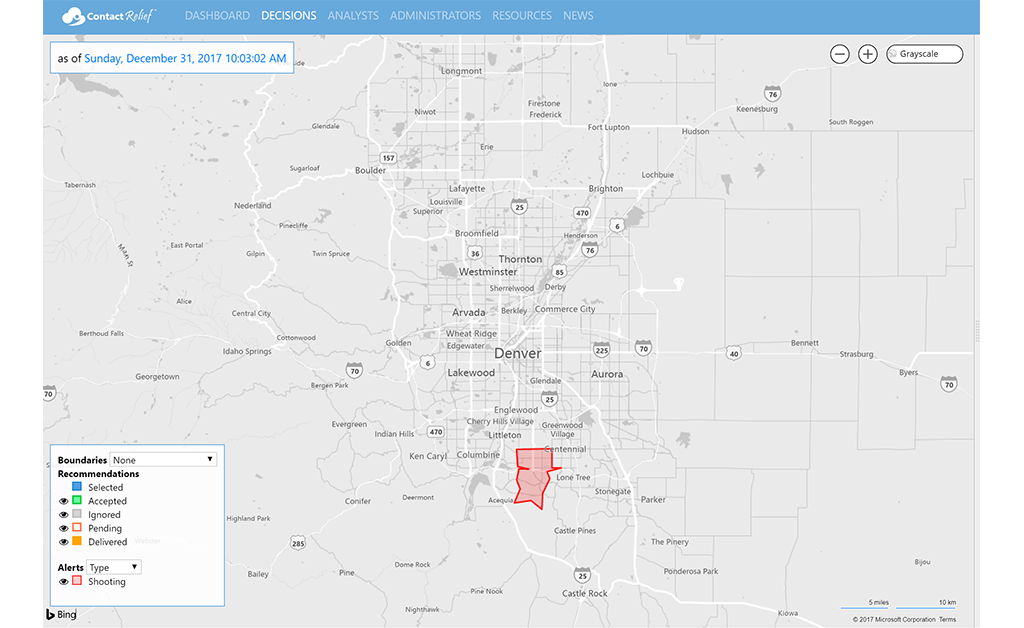Click the Brighton map label
The height and width of the screenshot is (628, 1024).
[605, 189]
